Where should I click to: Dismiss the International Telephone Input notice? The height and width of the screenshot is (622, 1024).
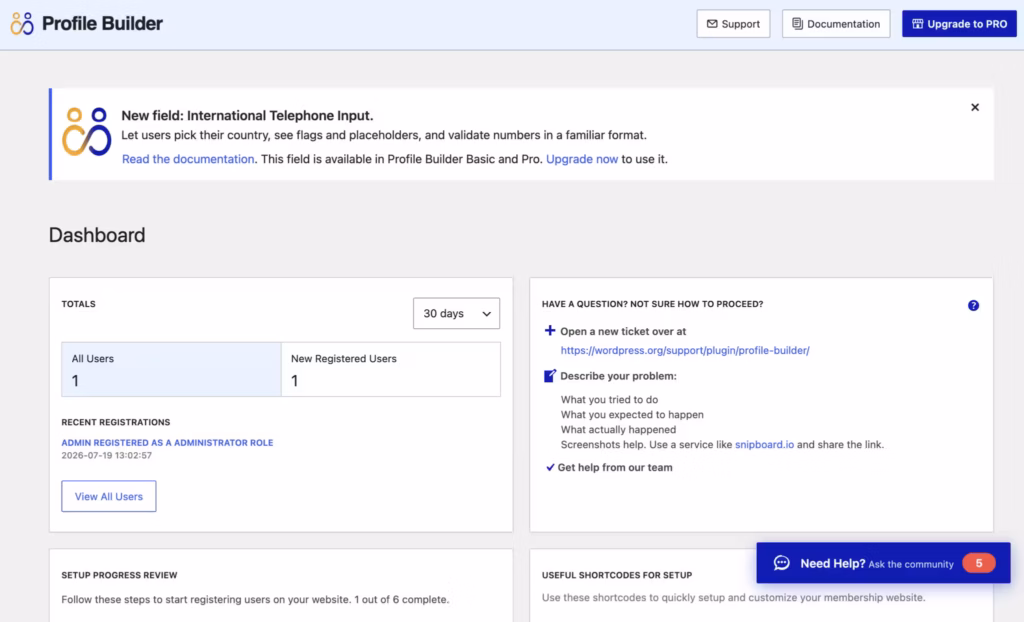(x=974, y=107)
